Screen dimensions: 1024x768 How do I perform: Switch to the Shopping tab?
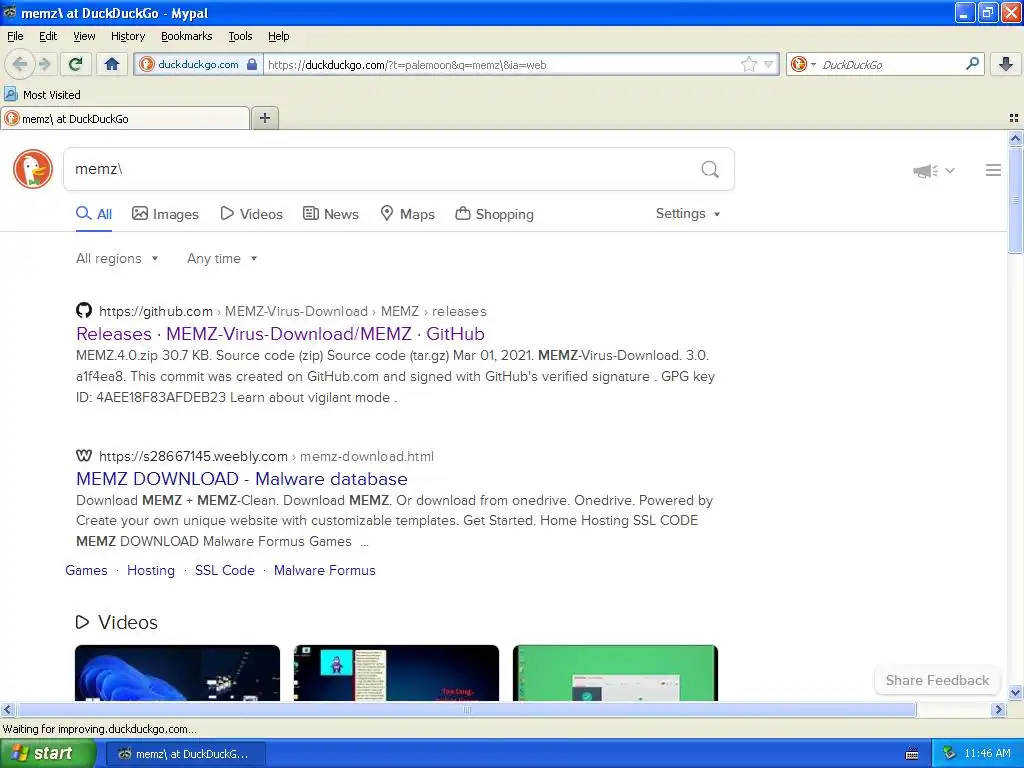[494, 214]
